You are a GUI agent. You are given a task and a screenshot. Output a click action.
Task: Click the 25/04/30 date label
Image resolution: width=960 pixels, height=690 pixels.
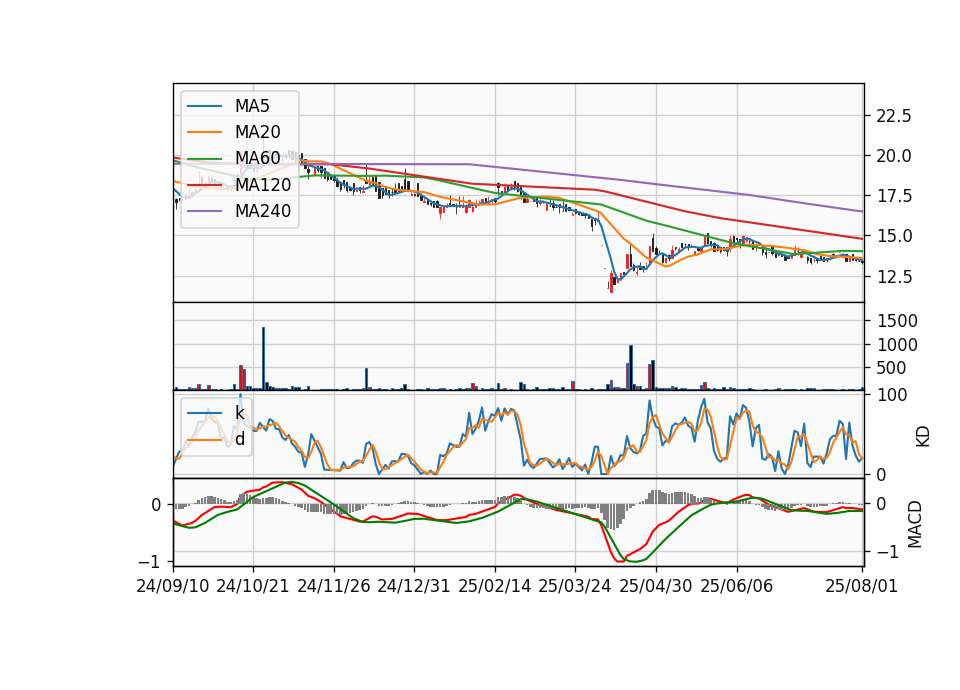656,586
